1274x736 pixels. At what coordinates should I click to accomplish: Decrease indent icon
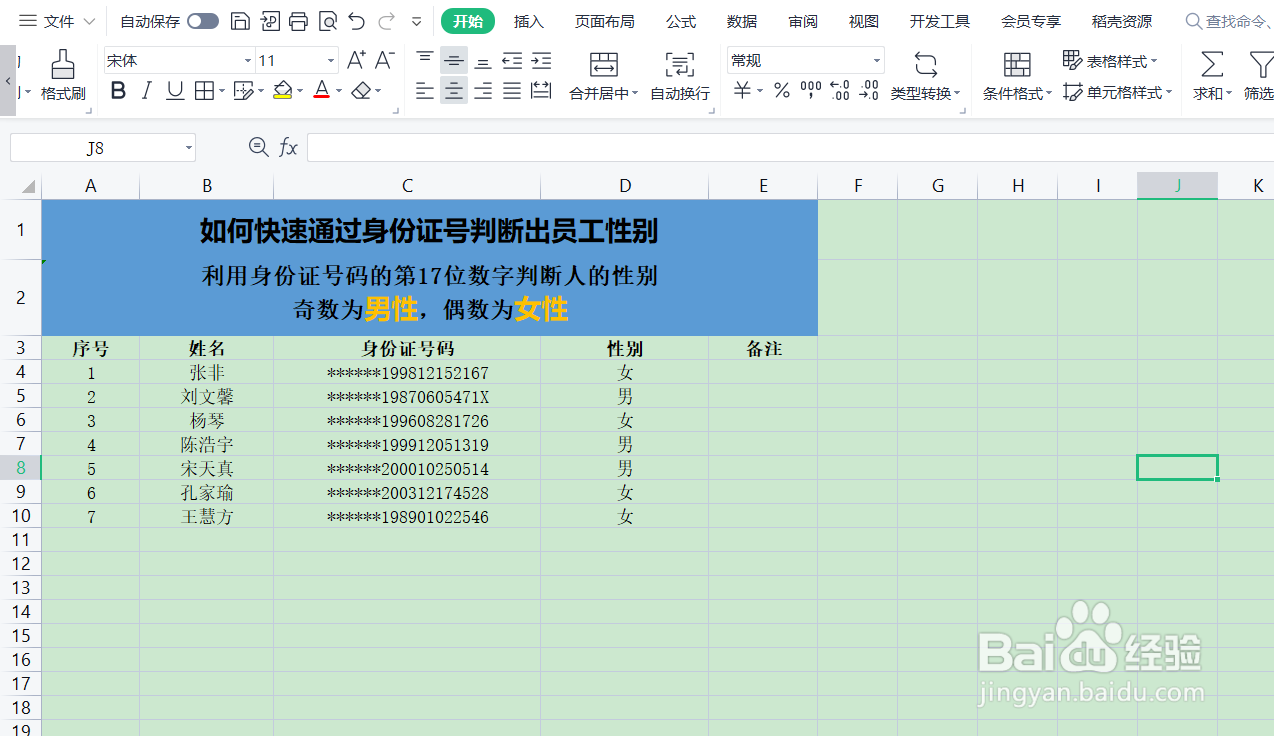[512, 61]
